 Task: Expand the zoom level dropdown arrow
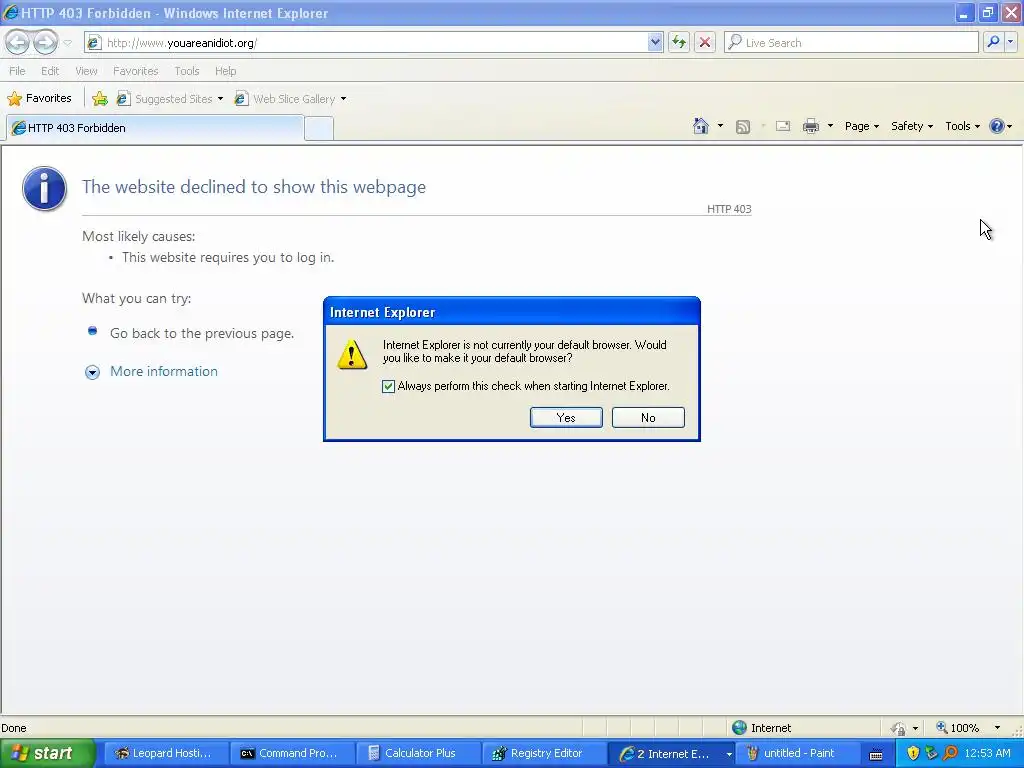point(997,728)
